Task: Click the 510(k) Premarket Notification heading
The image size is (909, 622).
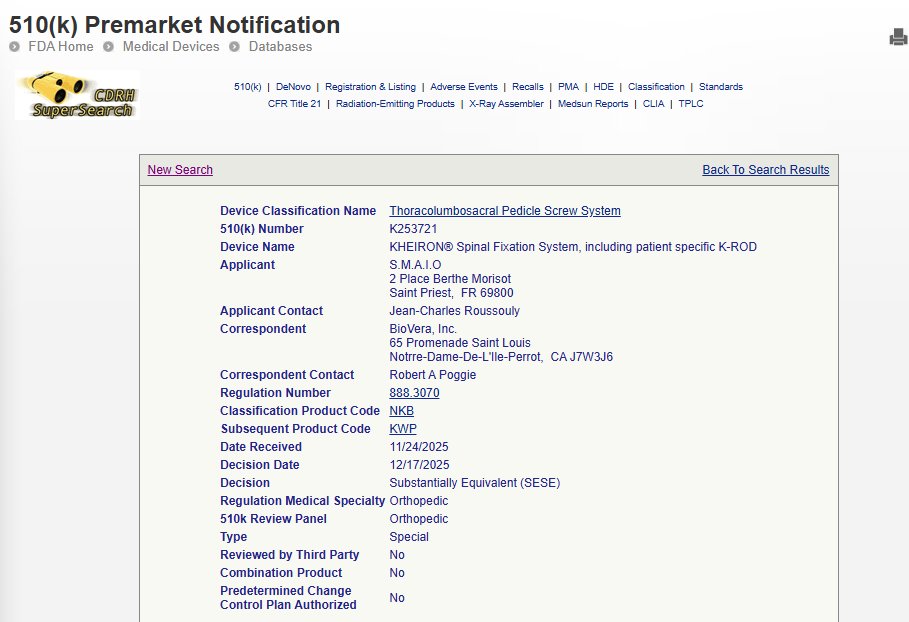Action: point(174,25)
